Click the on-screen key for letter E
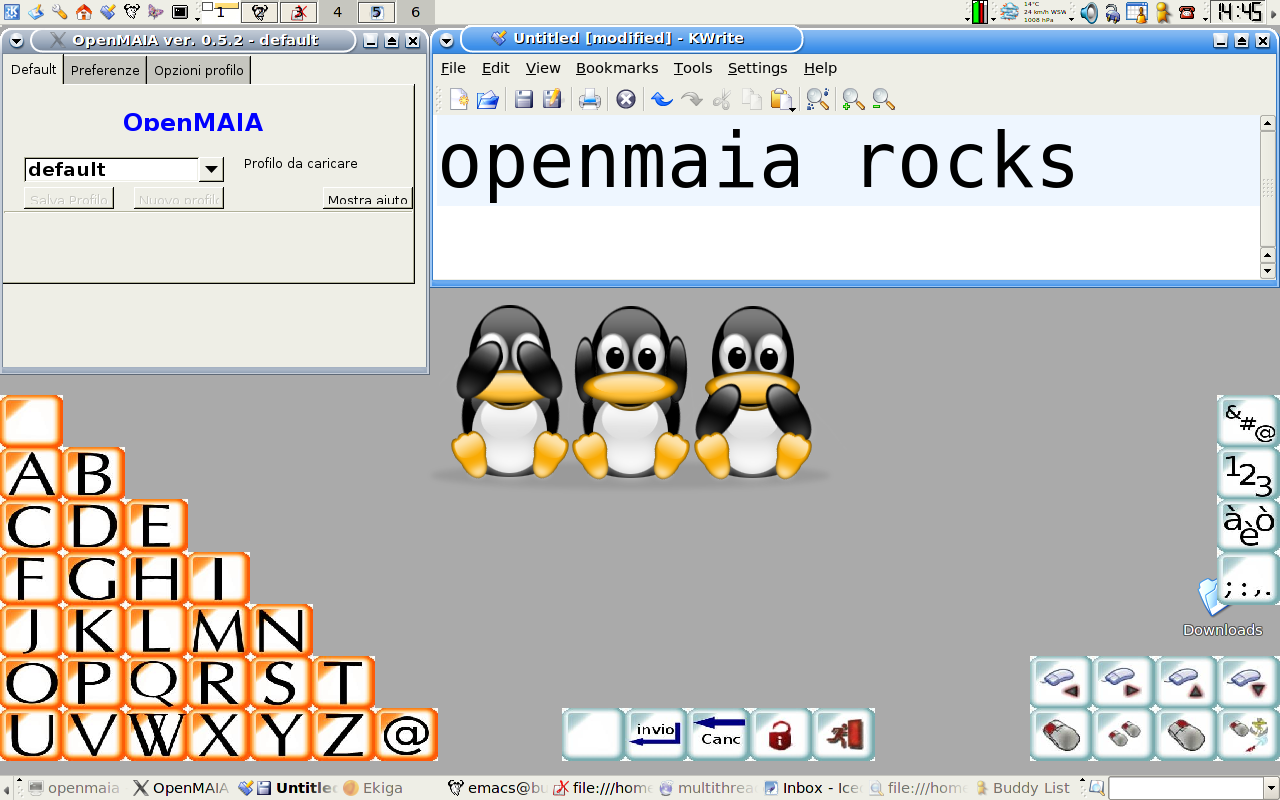The image size is (1280, 800). 156,526
